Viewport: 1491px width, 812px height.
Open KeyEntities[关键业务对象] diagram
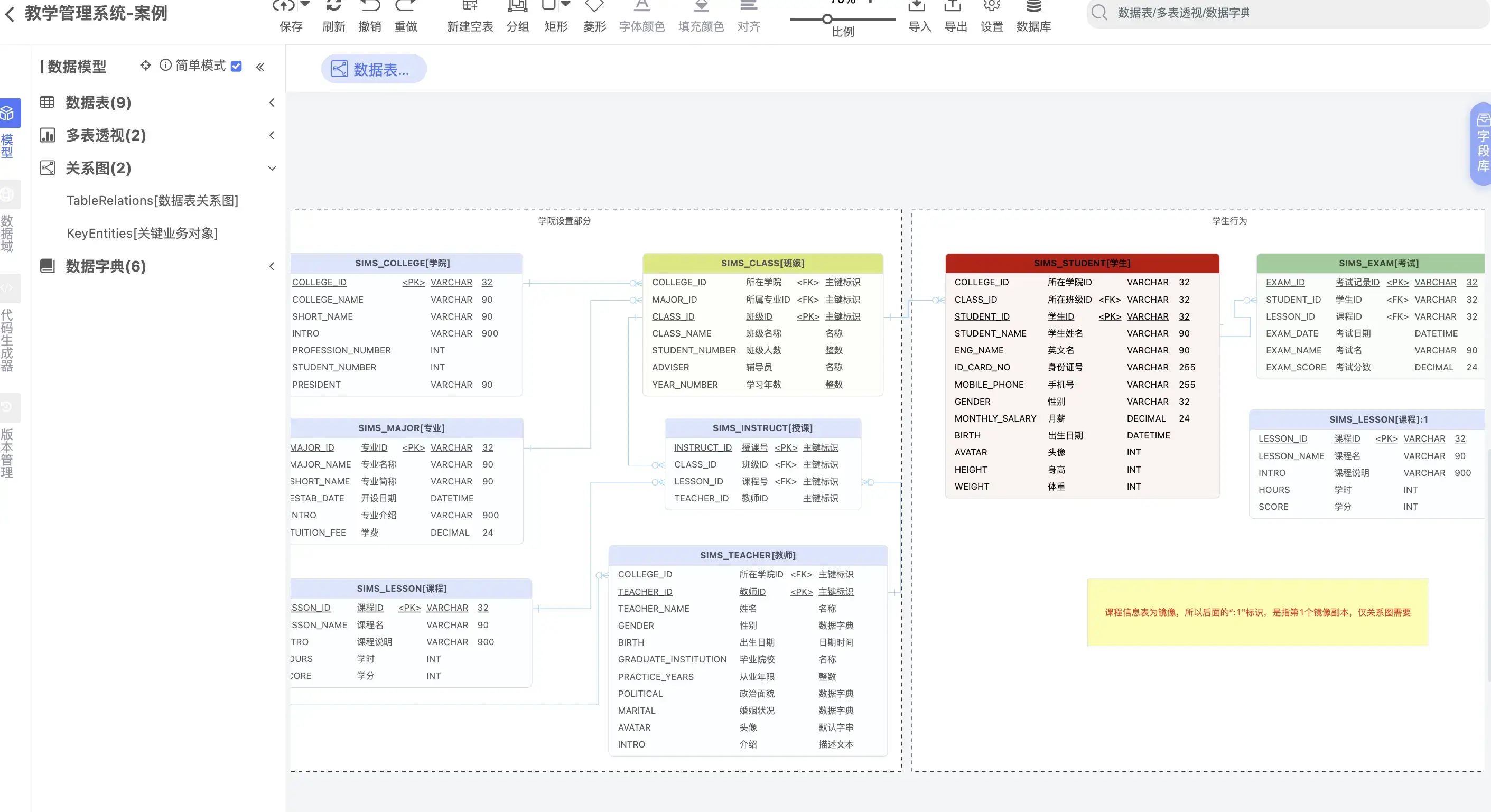(142, 233)
